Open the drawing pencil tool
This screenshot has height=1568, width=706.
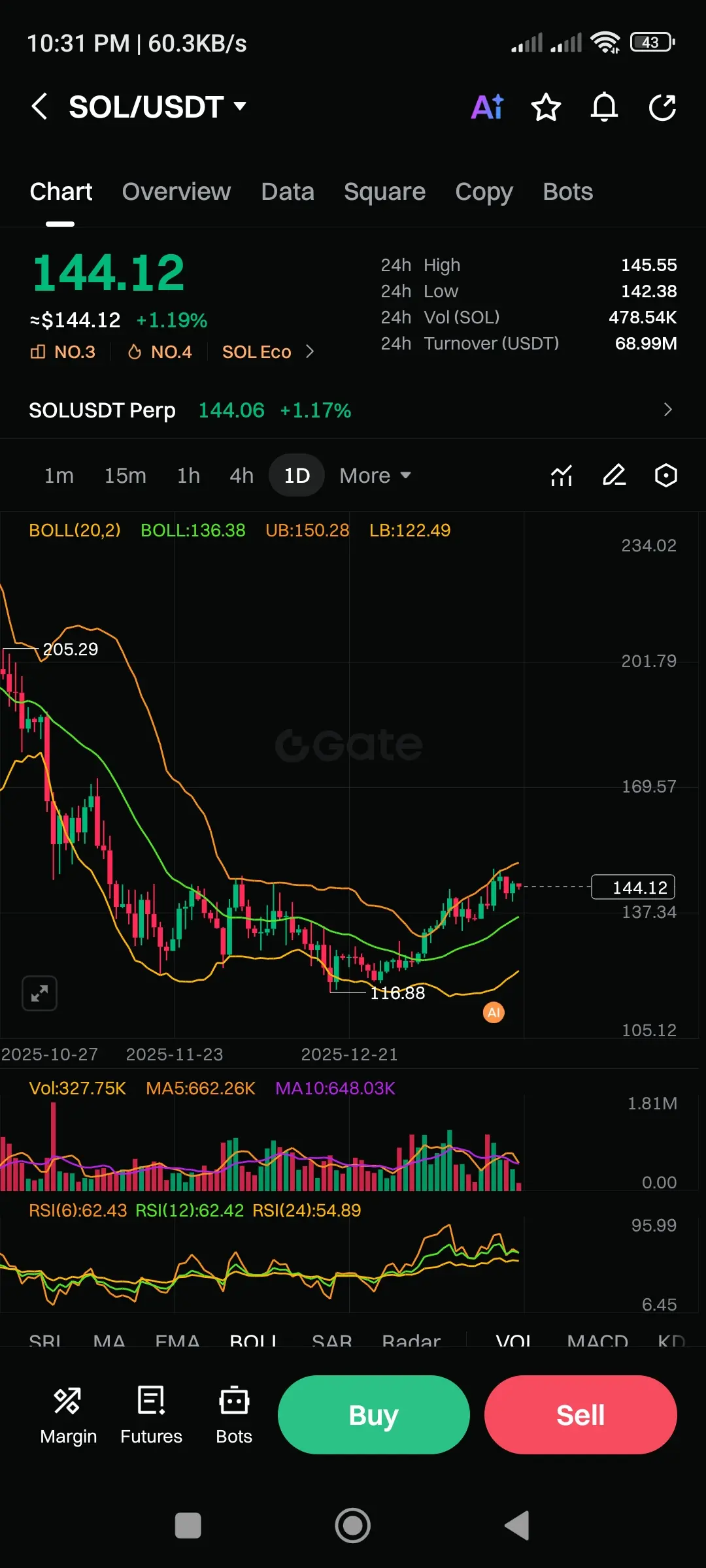click(614, 476)
